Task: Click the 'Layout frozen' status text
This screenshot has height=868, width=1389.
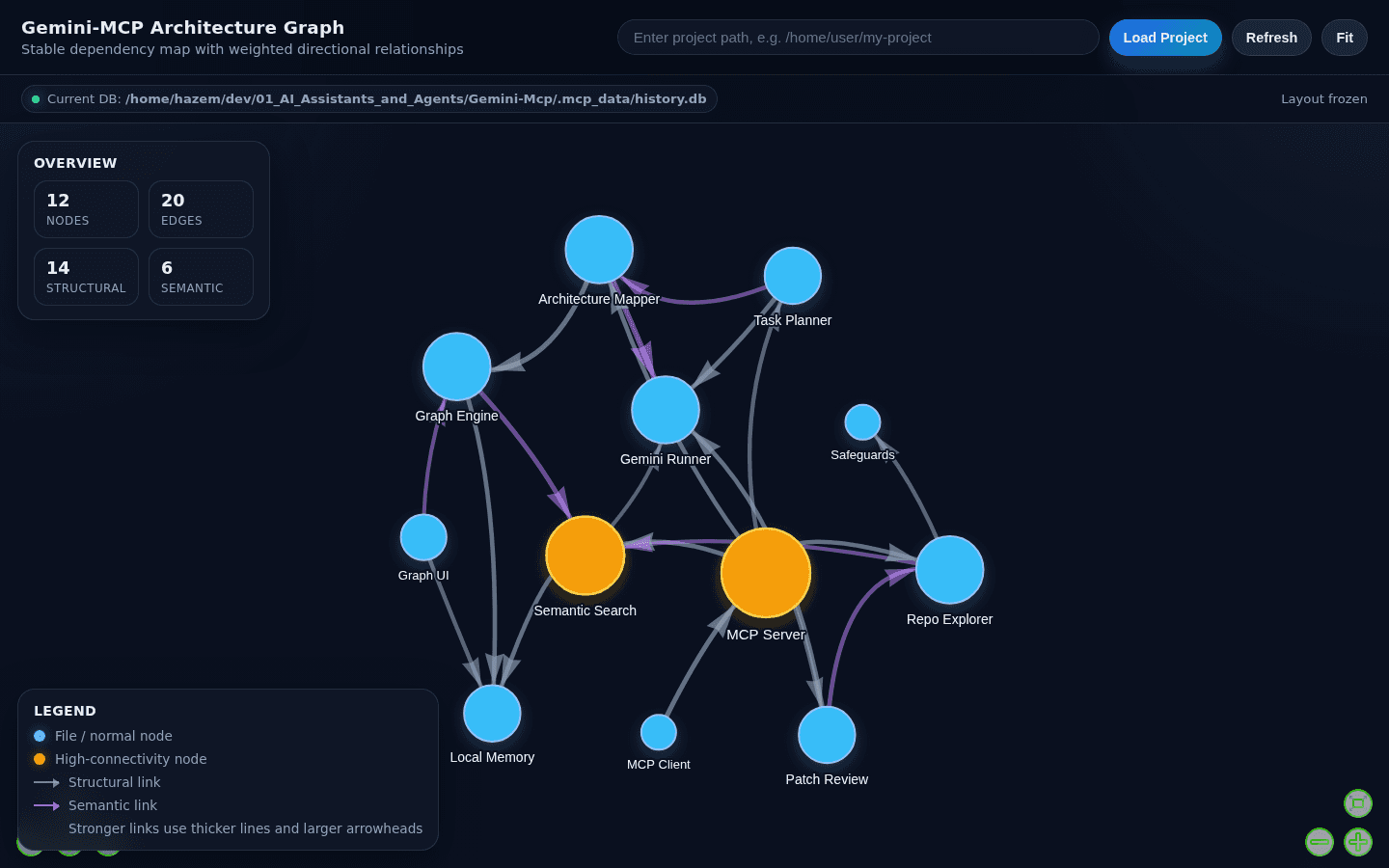Action: 1324,99
